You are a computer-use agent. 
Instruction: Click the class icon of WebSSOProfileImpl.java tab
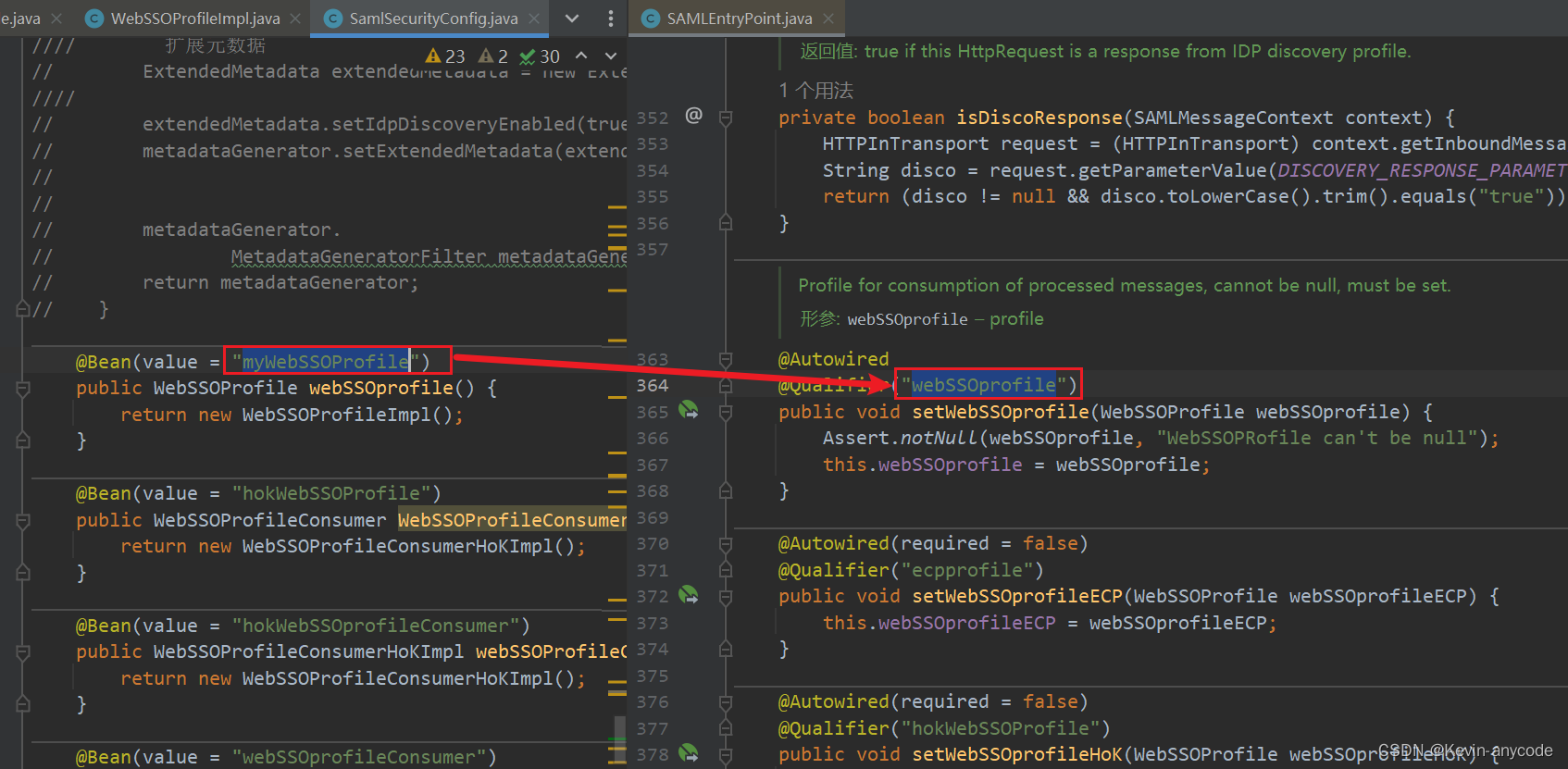click(x=93, y=19)
